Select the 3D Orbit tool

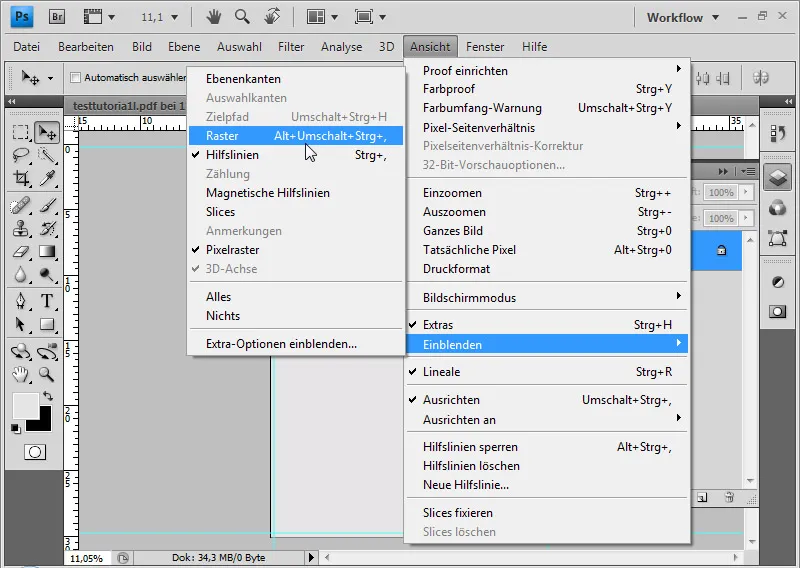[x=47, y=351]
